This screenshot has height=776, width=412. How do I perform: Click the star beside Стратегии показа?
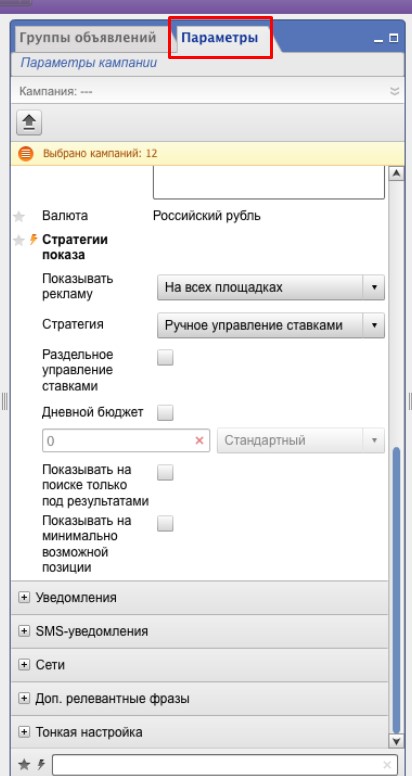click(19, 241)
